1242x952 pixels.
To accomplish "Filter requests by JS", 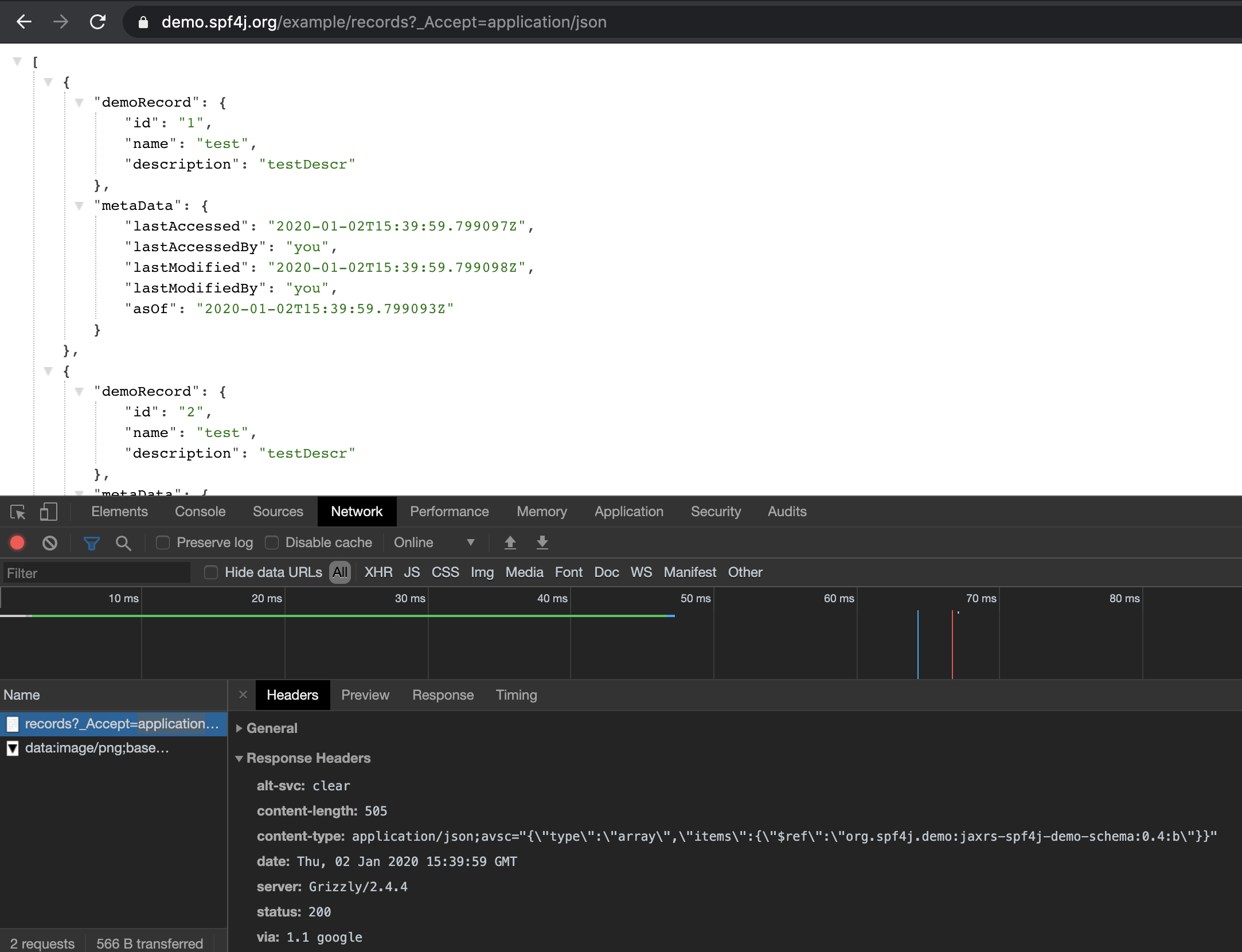I will coord(412,572).
